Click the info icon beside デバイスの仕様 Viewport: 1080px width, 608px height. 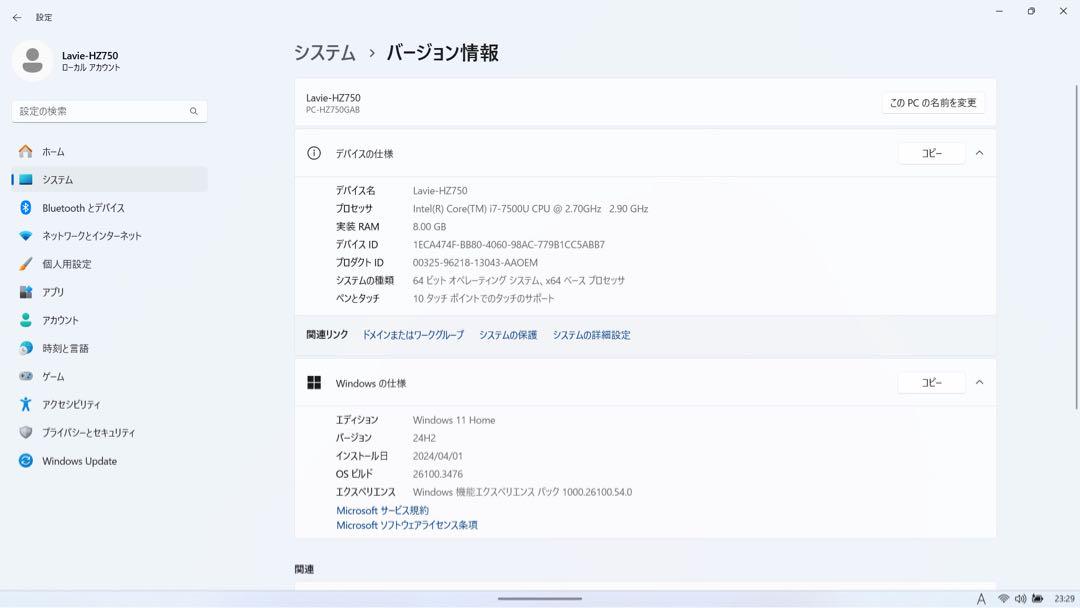pos(313,154)
